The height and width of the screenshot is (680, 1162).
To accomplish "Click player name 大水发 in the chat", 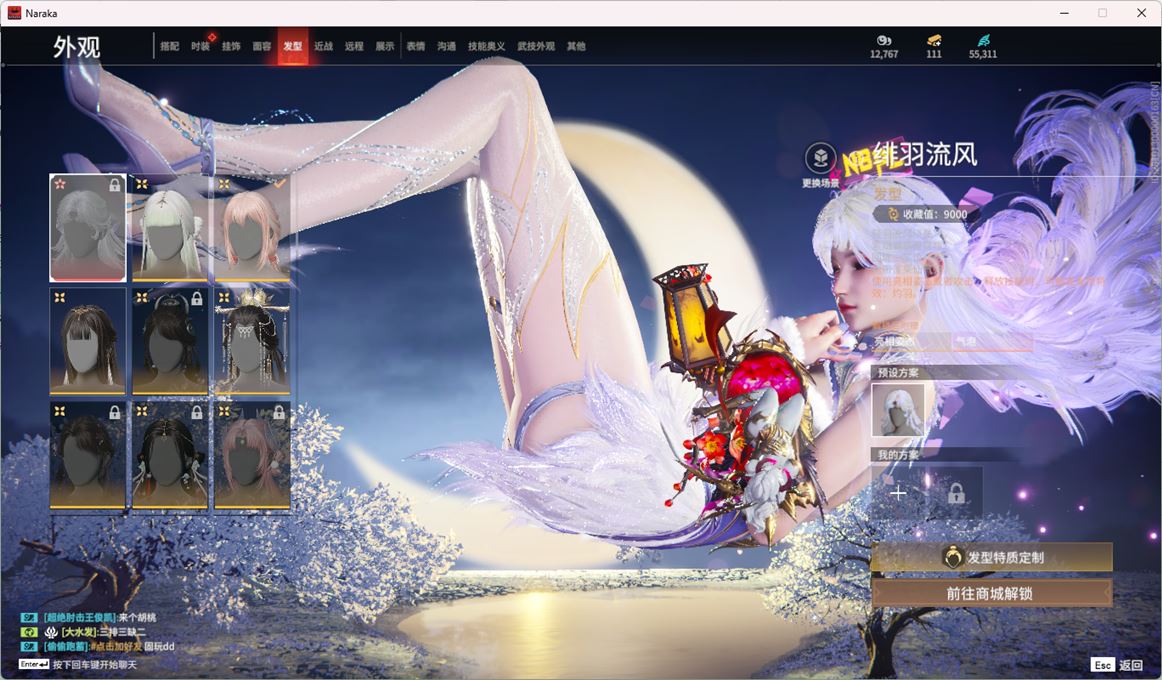I will click(79, 632).
